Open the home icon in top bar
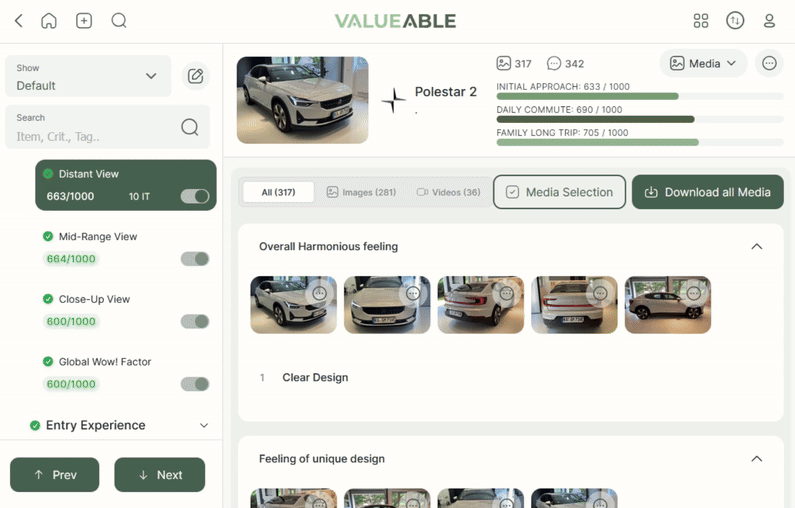Screen dimensions: 795x508 click(x=49, y=21)
